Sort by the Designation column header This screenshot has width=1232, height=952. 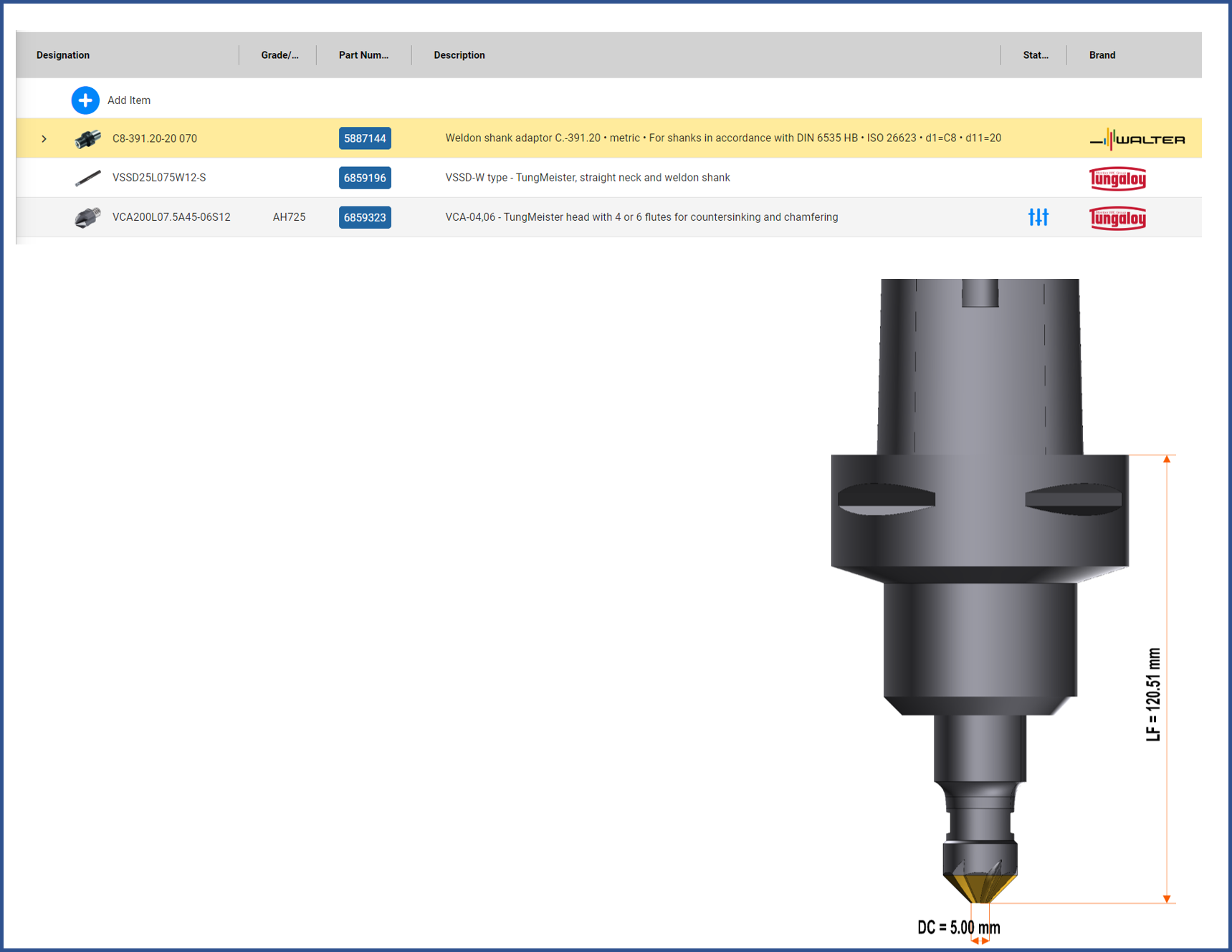(63, 55)
